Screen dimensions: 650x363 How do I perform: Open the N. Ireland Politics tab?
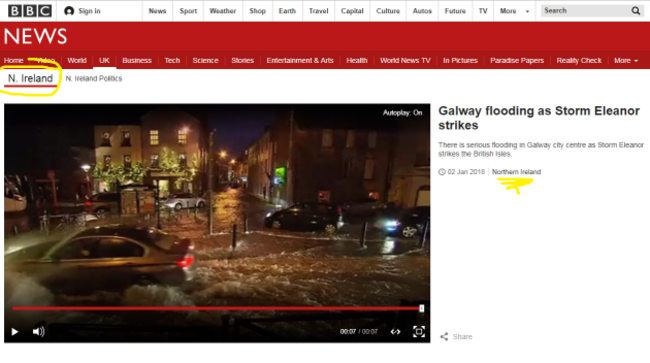pyautogui.click(x=94, y=78)
